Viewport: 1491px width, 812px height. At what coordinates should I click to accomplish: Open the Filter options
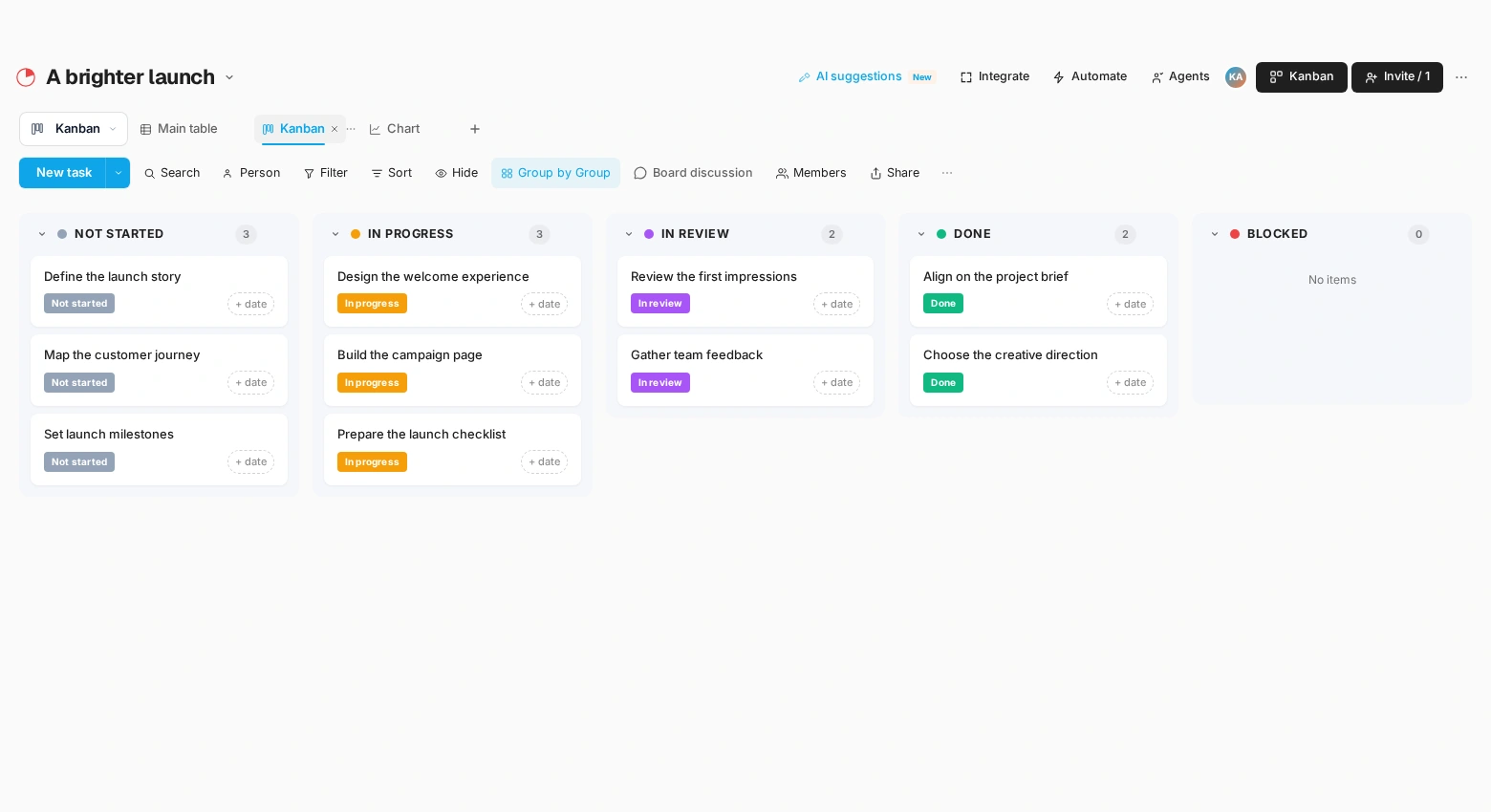[326, 173]
